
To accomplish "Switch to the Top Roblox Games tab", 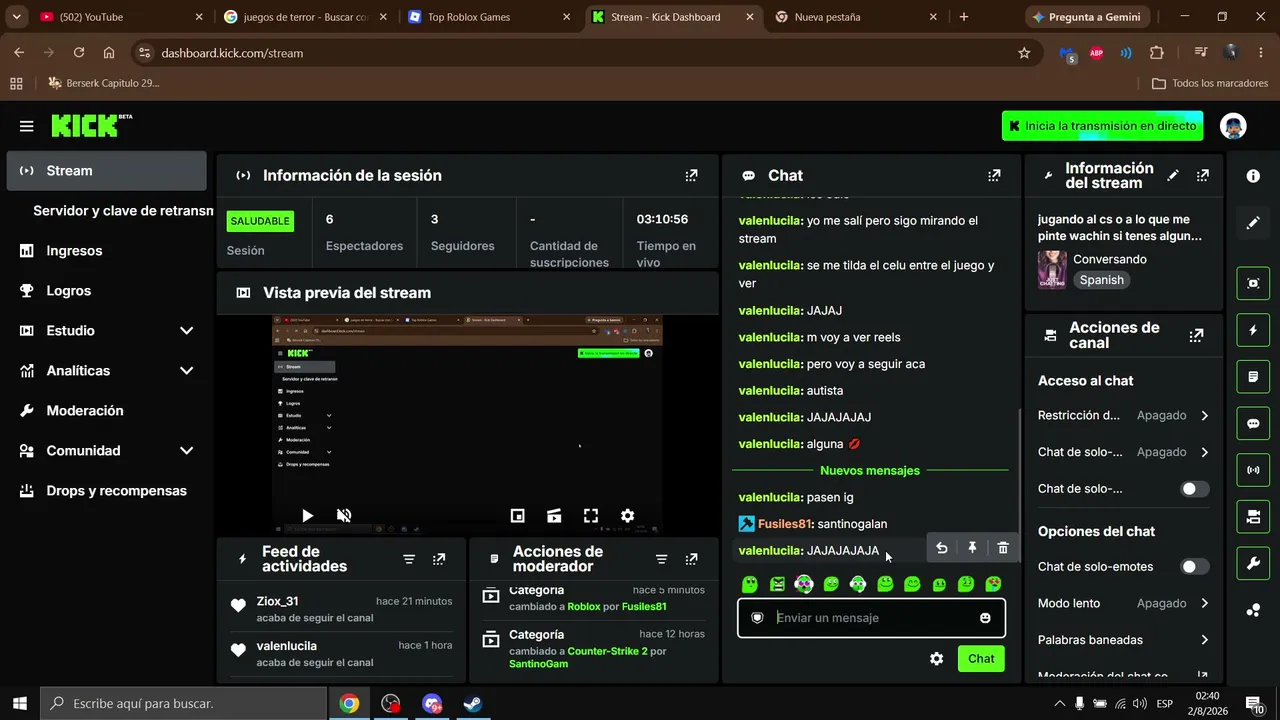I will point(489,17).
